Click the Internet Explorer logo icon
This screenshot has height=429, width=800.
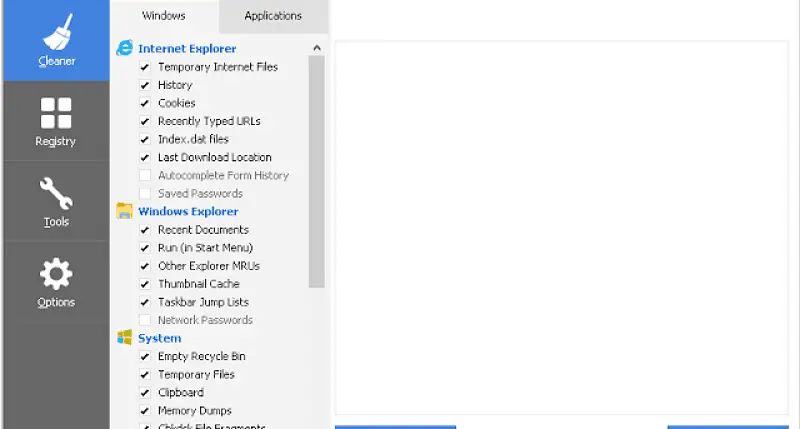(124, 48)
